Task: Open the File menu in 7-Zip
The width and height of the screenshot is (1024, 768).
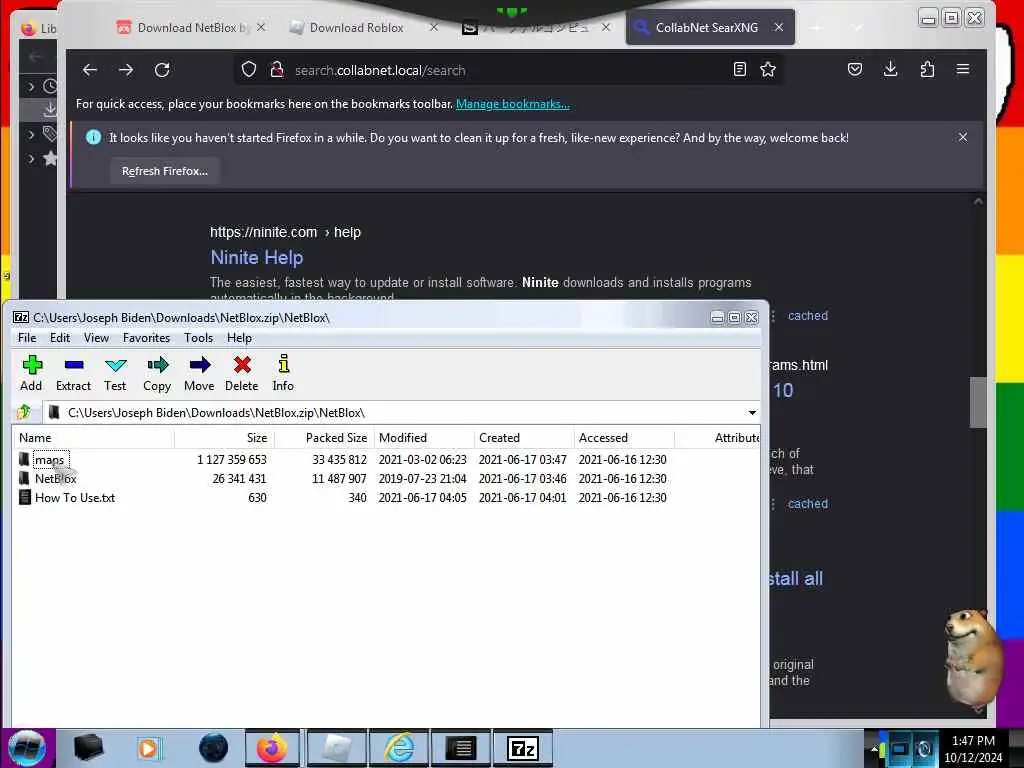Action: [x=27, y=338]
